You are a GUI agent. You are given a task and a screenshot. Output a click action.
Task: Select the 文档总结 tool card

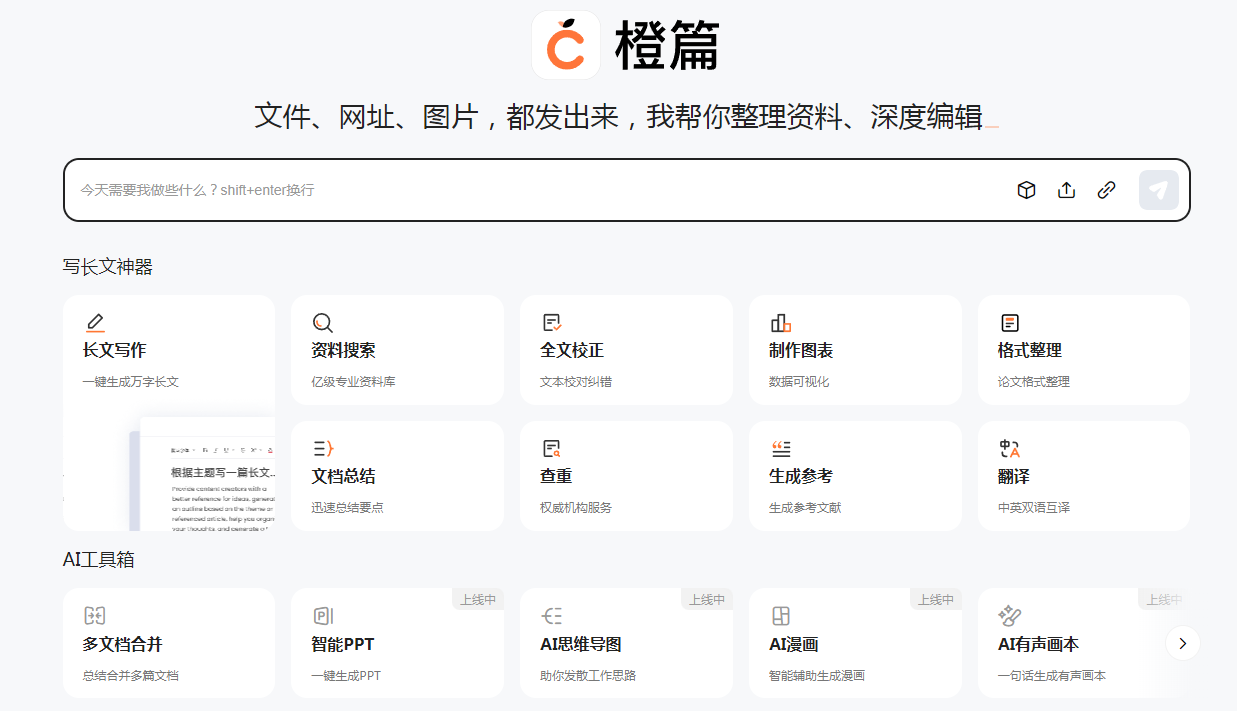coord(396,476)
